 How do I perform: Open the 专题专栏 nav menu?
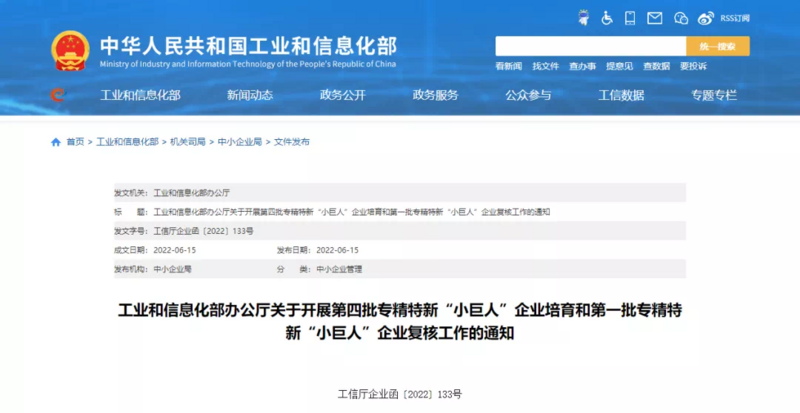pyautogui.click(x=714, y=95)
